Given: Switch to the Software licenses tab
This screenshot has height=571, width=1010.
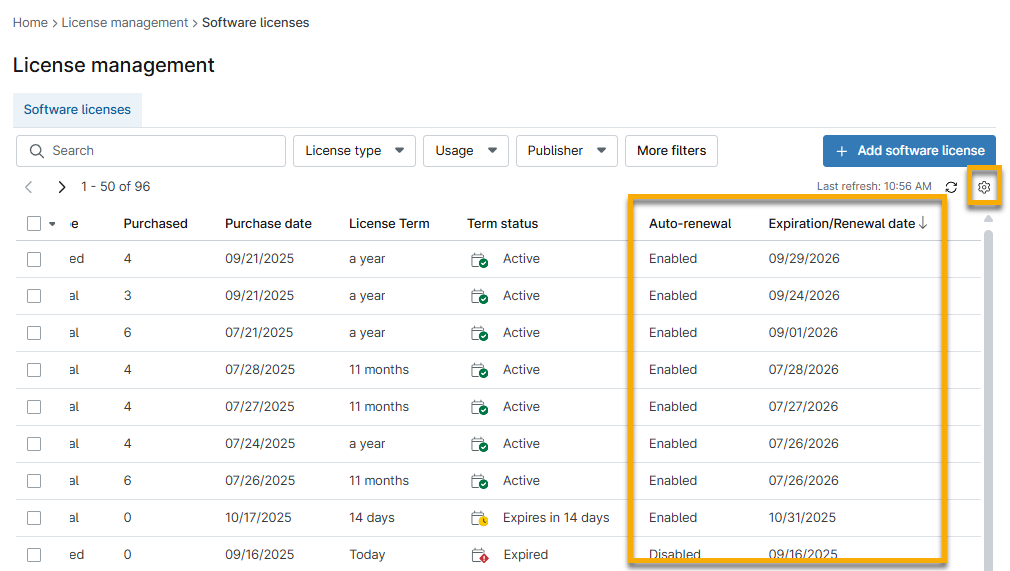Looking at the screenshot, I should coord(77,110).
